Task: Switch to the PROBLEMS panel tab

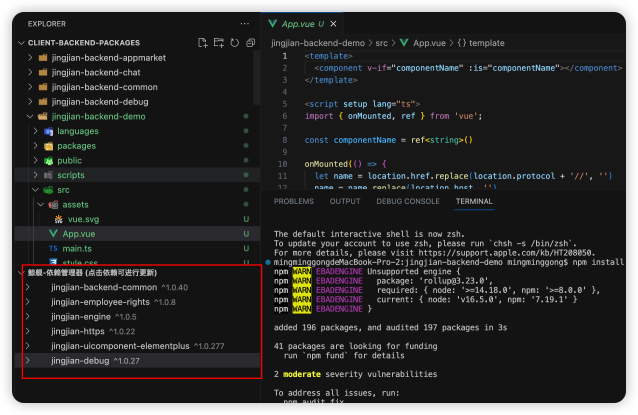Action: click(293, 201)
